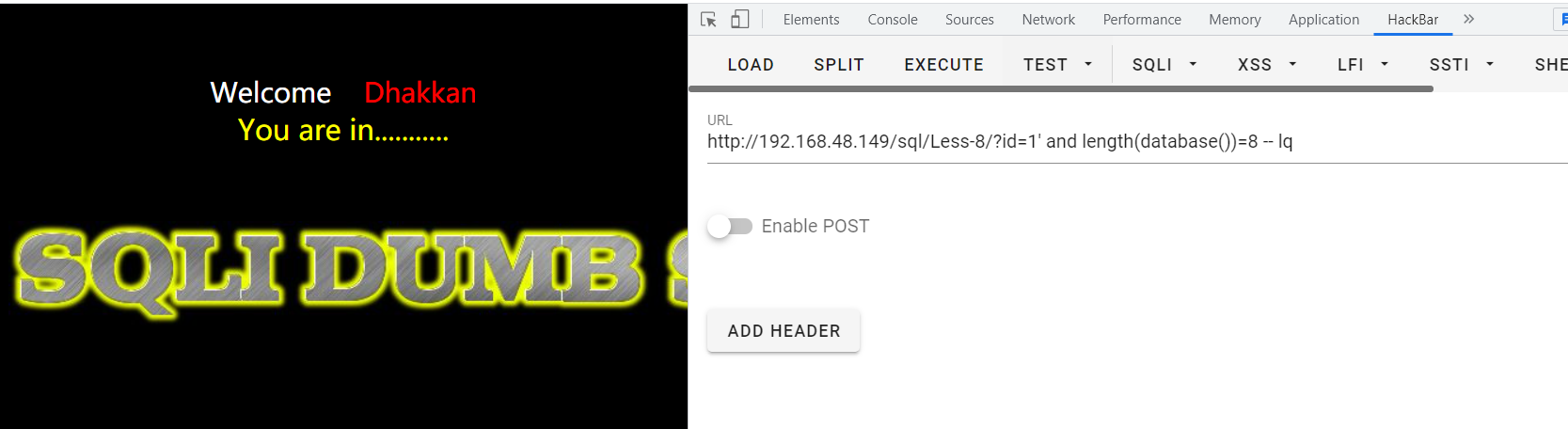This screenshot has height=429, width=1568.
Task: Click the ADD HEADER button
Action: coord(784,331)
